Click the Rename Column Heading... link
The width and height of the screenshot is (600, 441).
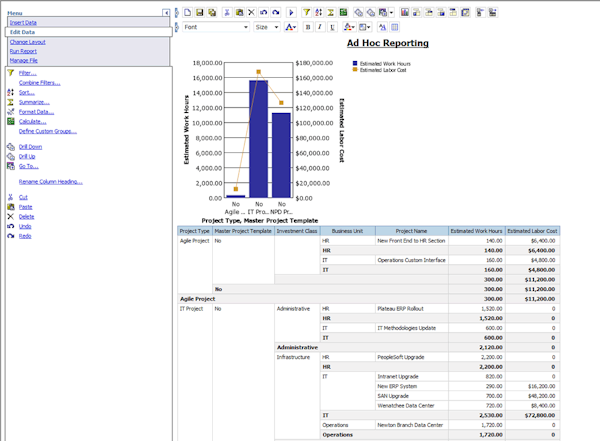tap(51, 181)
